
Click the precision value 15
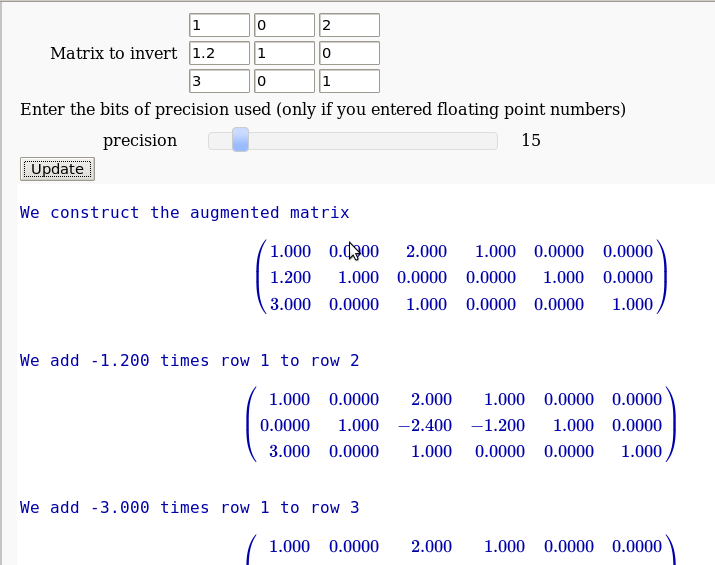pyautogui.click(x=531, y=141)
